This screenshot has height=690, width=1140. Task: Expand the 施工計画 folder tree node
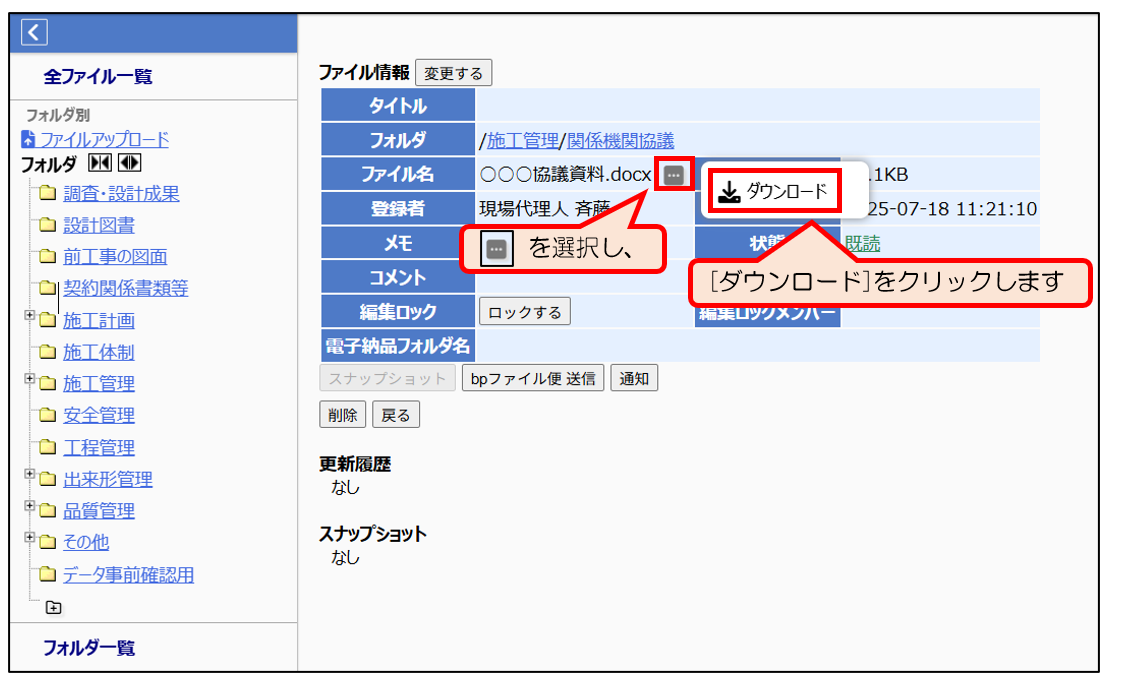click(30, 317)
